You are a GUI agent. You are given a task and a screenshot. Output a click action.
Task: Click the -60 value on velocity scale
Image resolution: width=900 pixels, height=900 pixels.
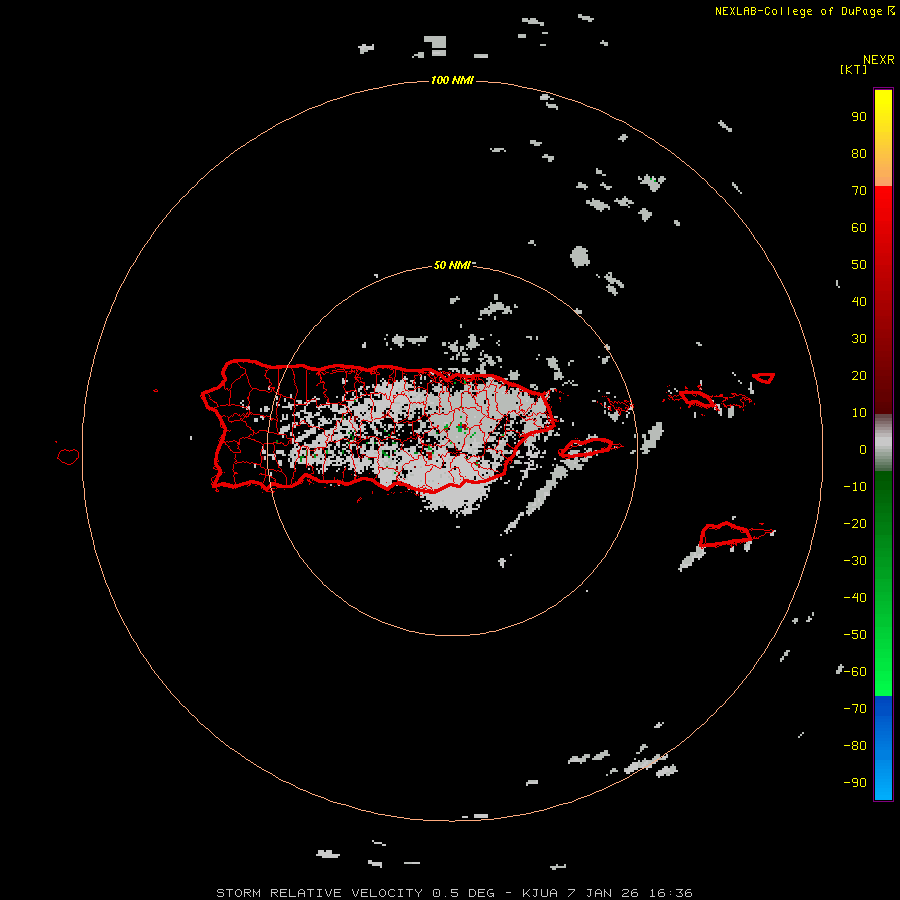click(x=855, y=672)
